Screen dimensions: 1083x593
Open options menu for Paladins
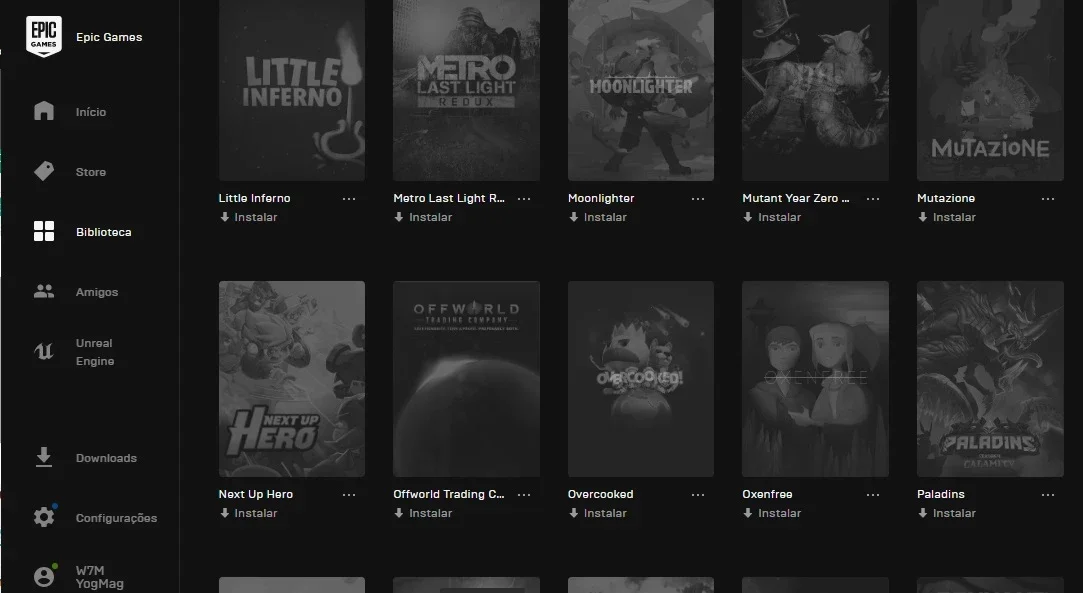1048,495
